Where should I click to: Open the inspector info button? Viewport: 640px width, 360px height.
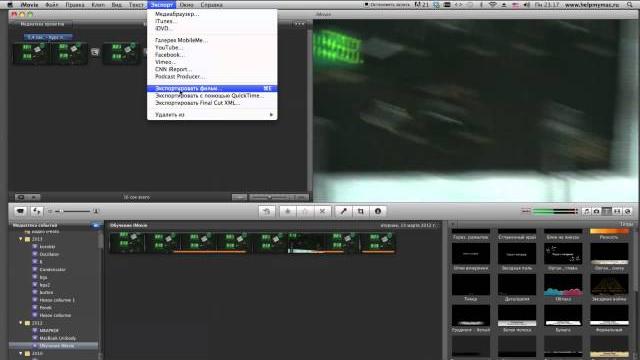(x=378, y=211)
